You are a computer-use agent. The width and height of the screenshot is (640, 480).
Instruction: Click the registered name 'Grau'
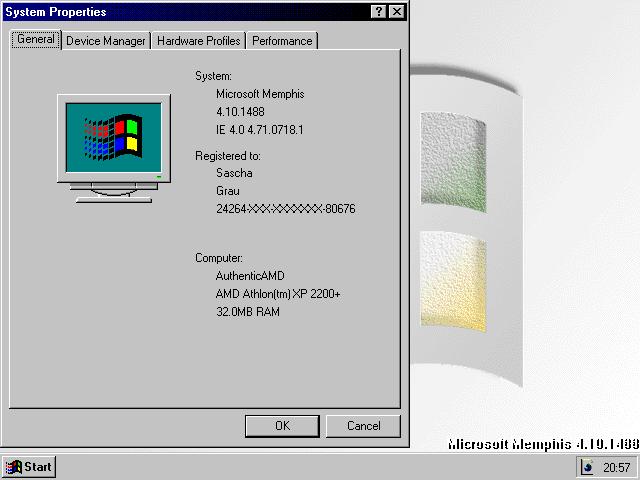(228, 191)
